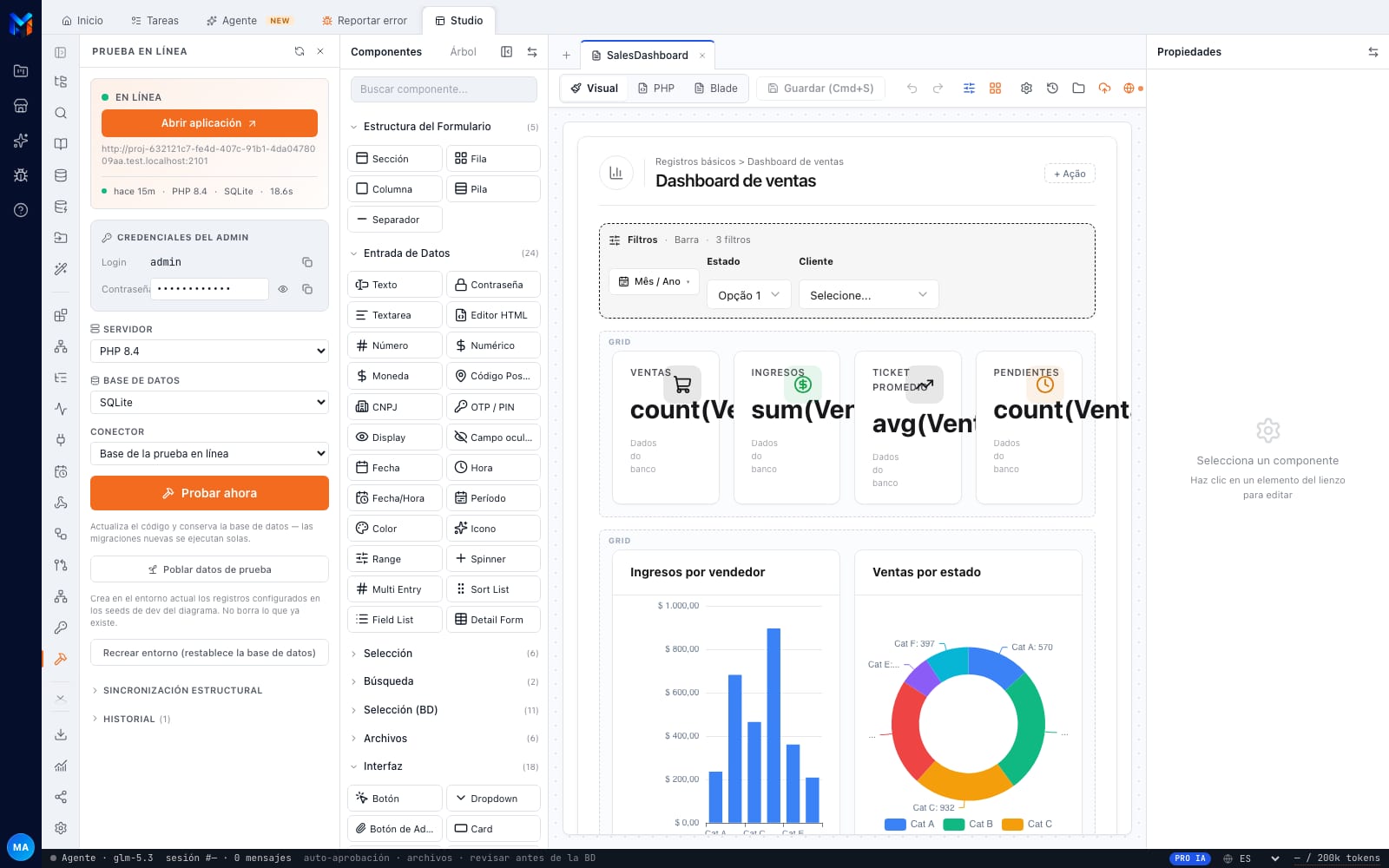This screenshot has height=868, width=1389.
Task: Click Abrir aplicación button
Action: [209, 123]
